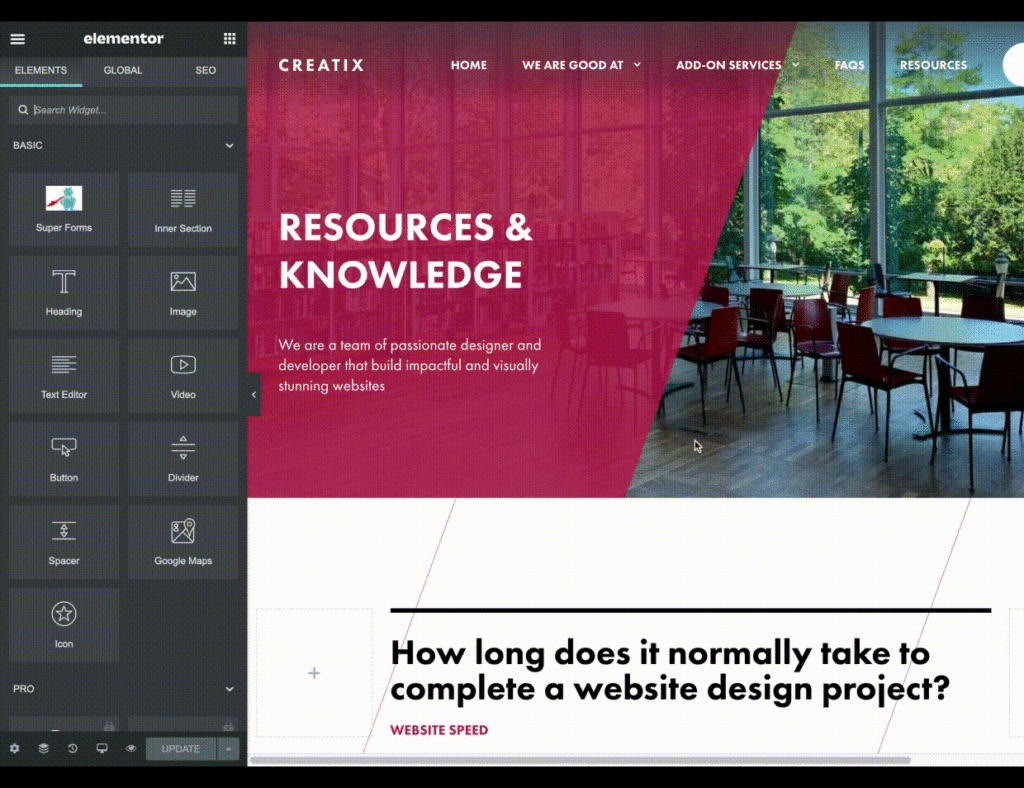Switch to the GLOBAL tab

123,71
